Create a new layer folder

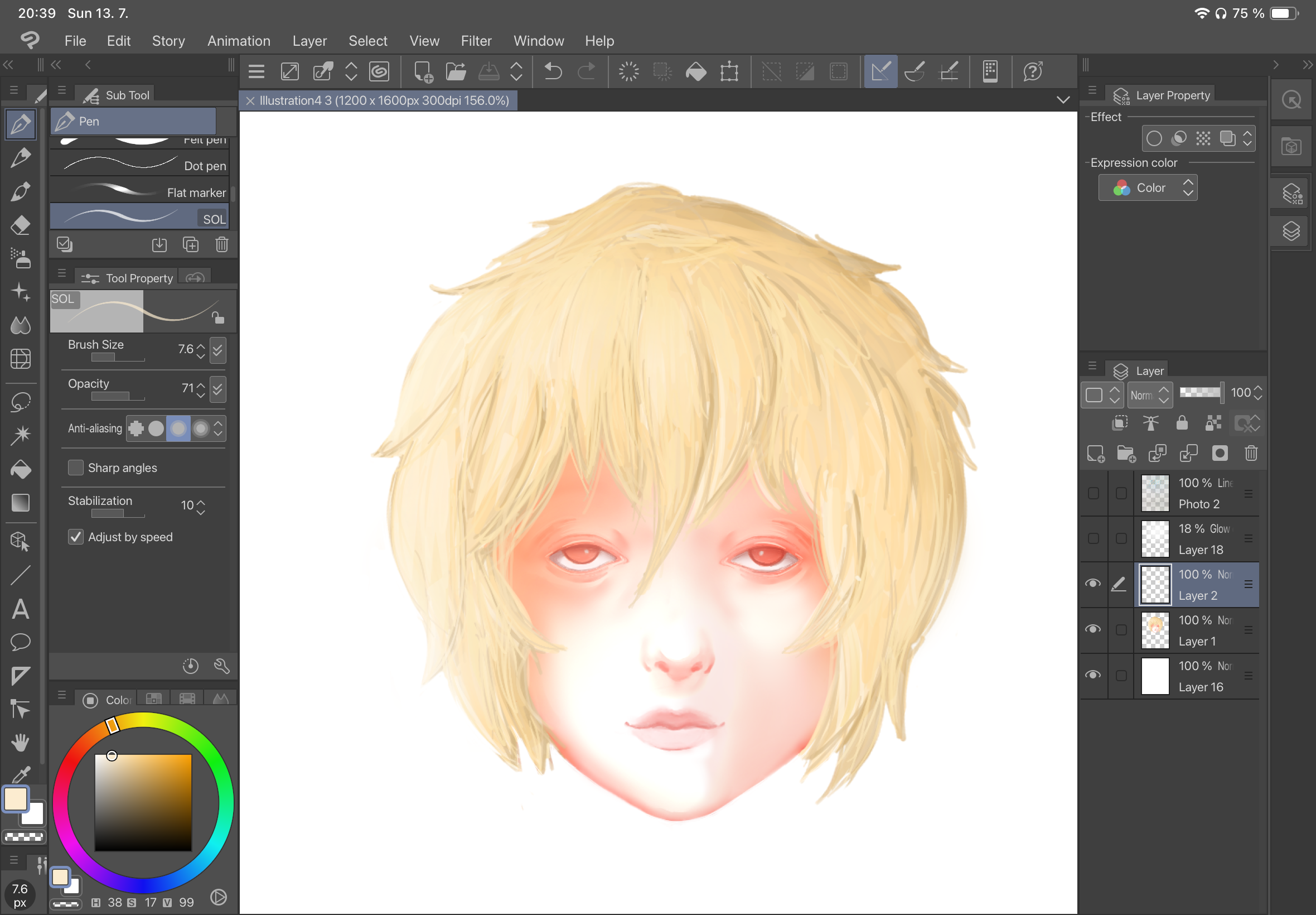[1126, 454]
